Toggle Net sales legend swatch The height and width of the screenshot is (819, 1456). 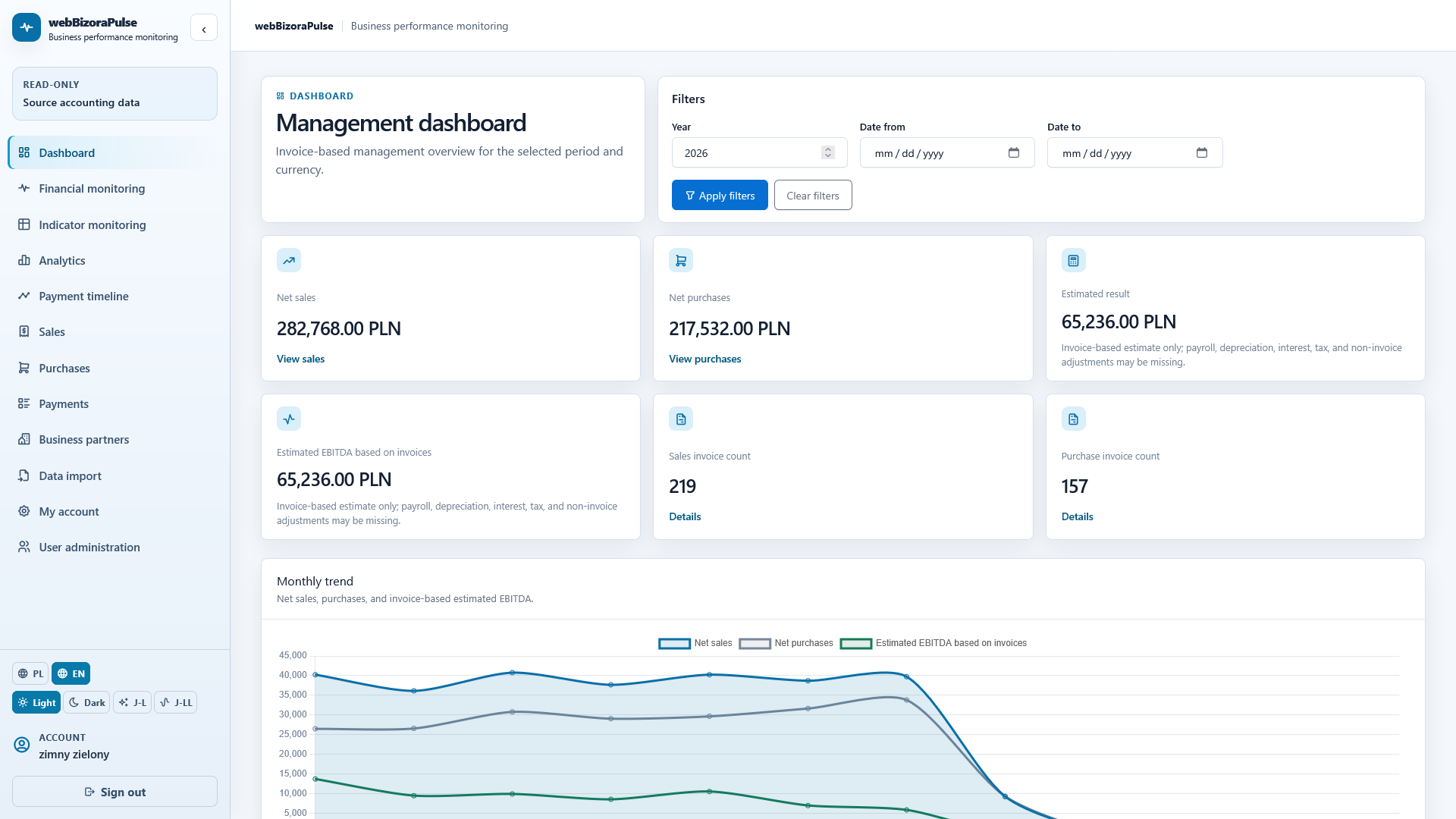(674, 643)
